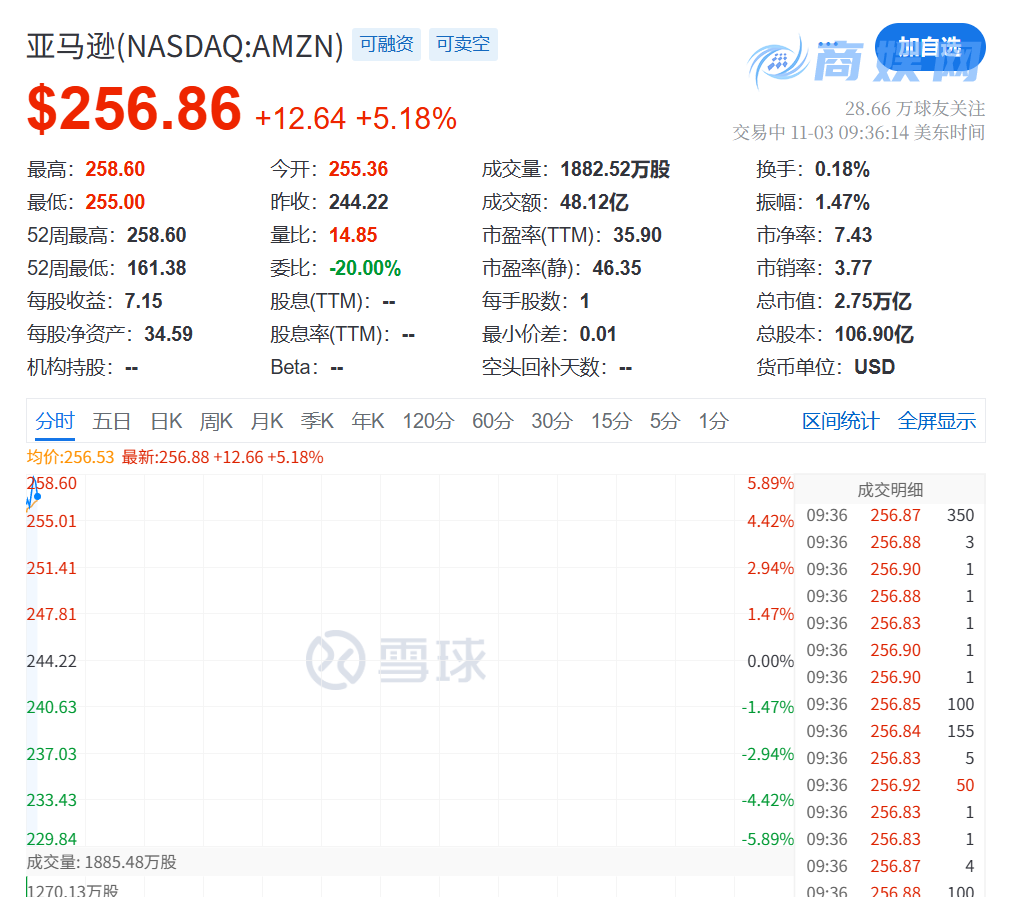Viewport: 1020px width, 897px height.
Task: Open the 60分 60-minute chart
Action: (x=491, y=421)
